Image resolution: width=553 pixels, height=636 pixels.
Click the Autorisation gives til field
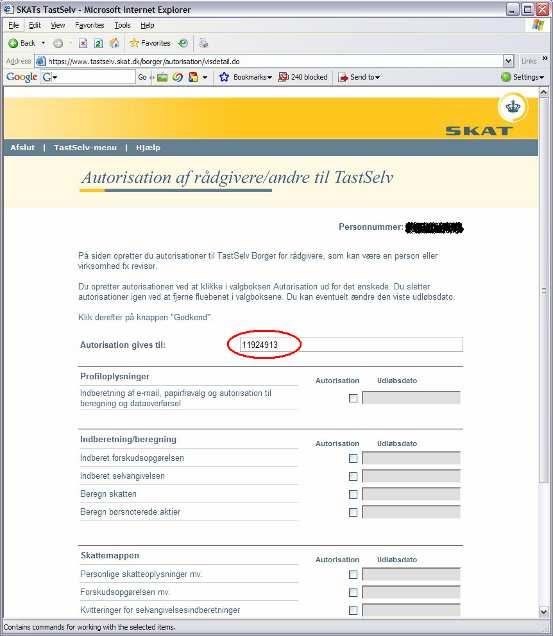coord(351,345)
